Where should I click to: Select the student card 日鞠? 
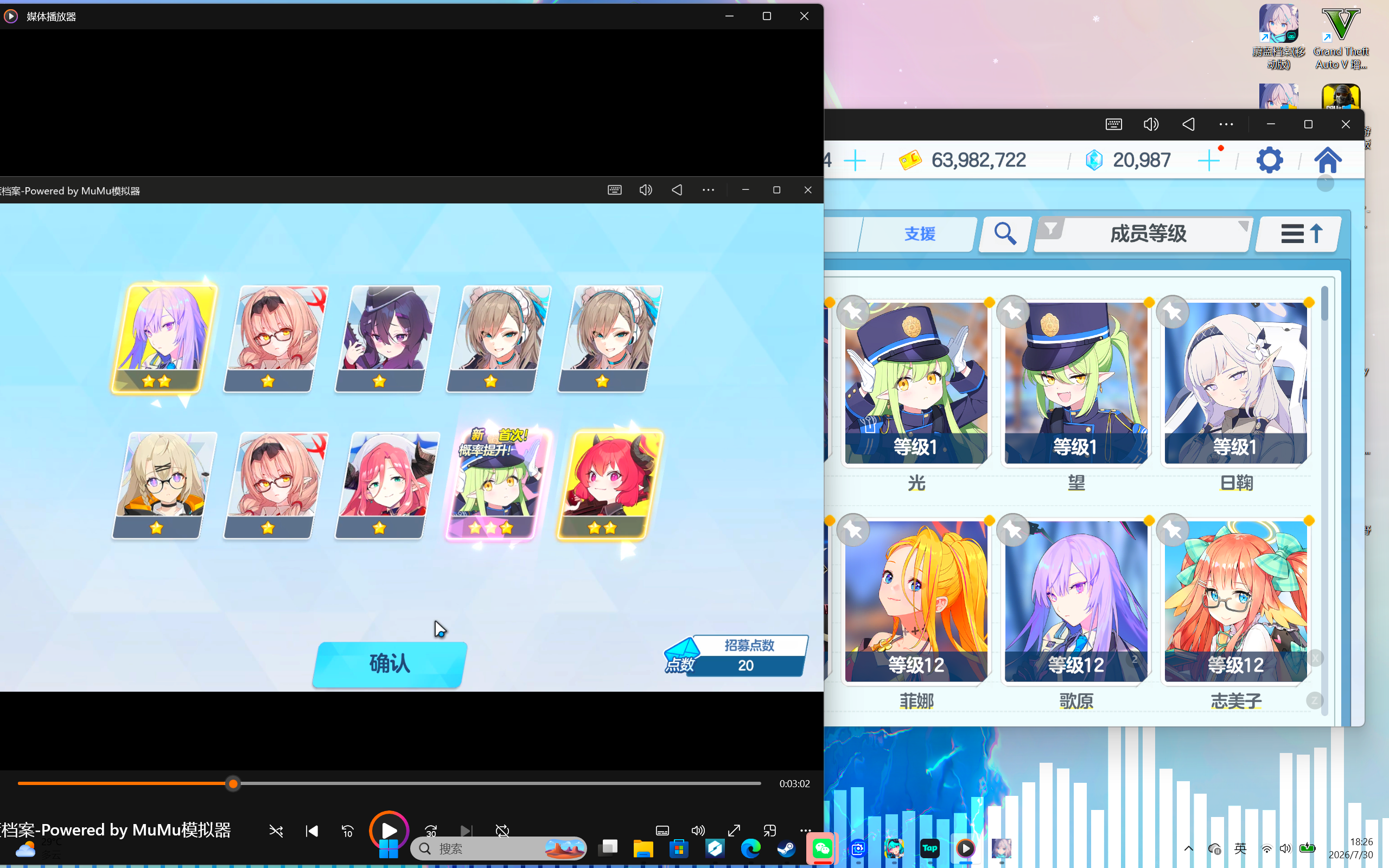click(x=1235, y=382)
